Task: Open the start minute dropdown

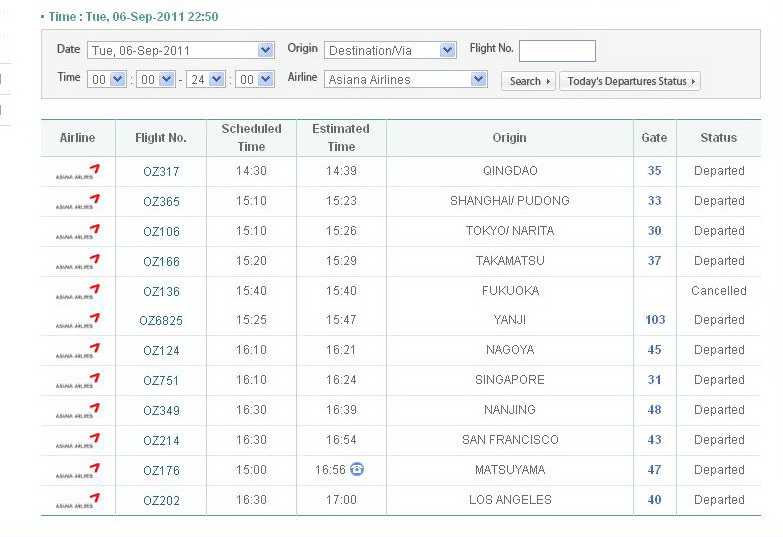Action: click(x=156, y=79)
